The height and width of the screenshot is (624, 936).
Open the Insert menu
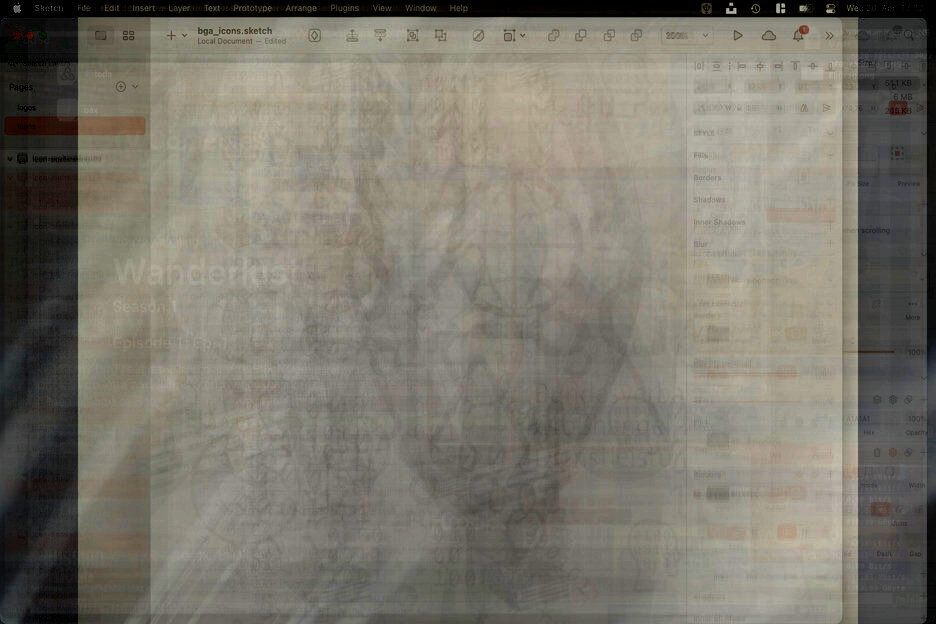pyautogui.click(x=143, y=8)
